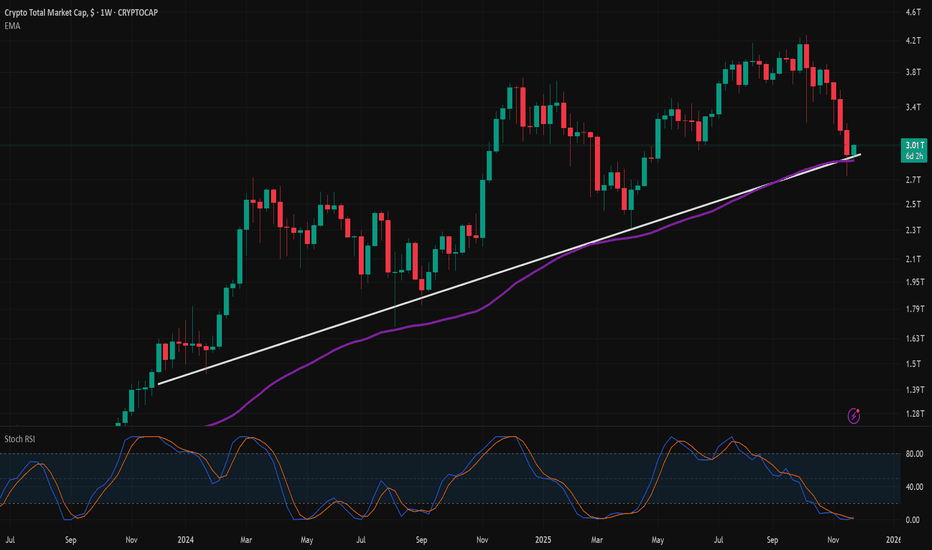
Task: Click the 3.01T current price tag
Action: pos(914,145)
